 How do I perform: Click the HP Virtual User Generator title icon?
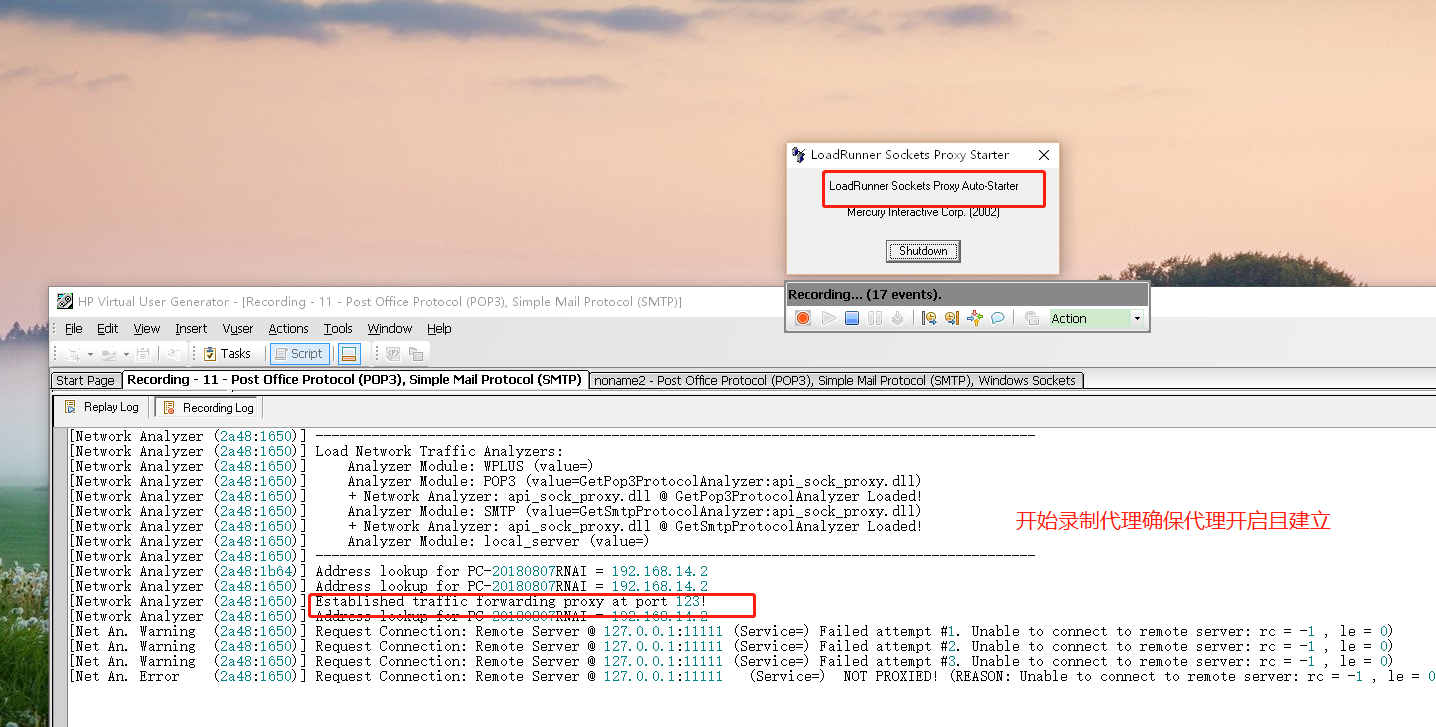[65, 301]
